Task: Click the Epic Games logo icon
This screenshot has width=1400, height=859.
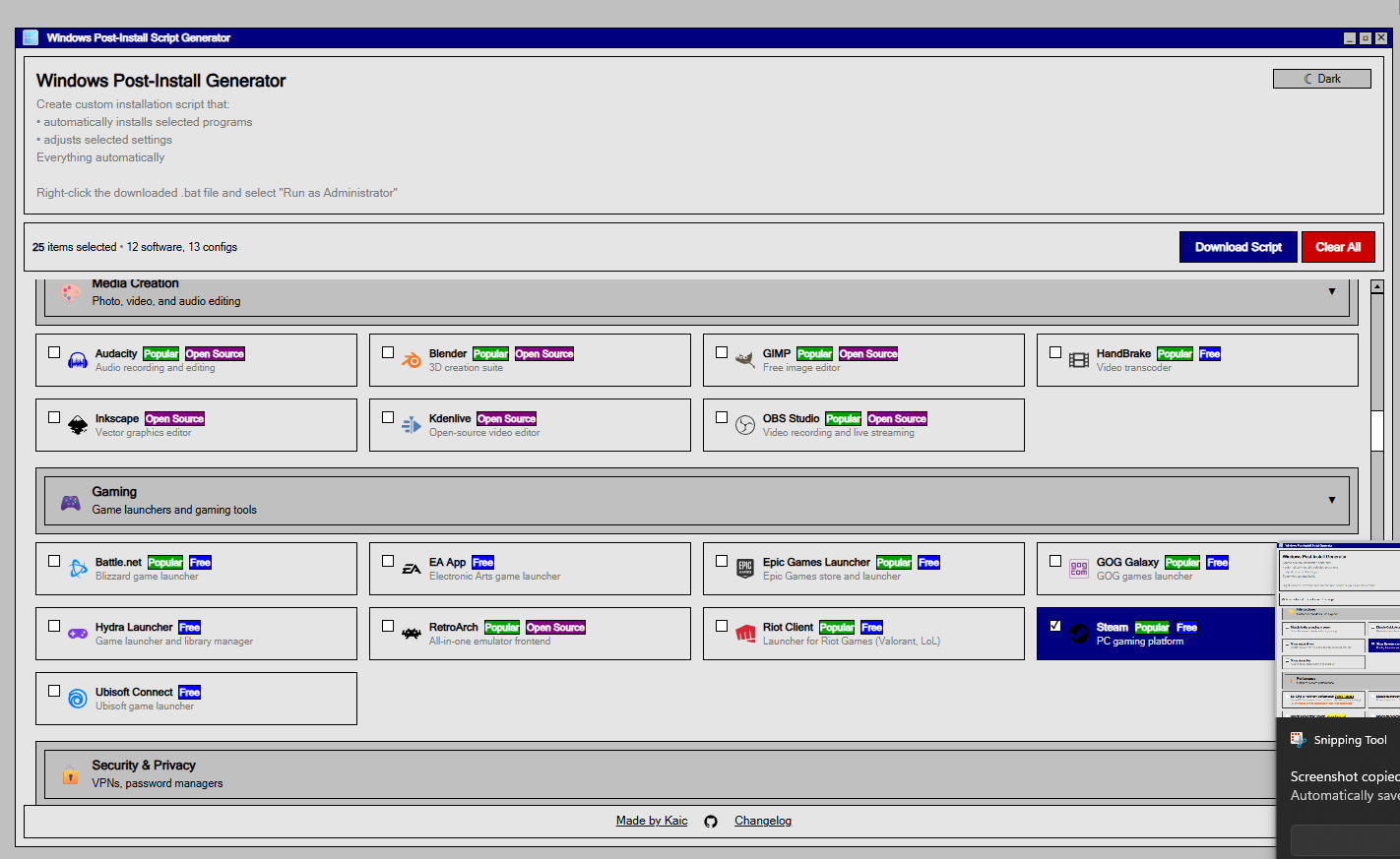Action: (745, 569)
